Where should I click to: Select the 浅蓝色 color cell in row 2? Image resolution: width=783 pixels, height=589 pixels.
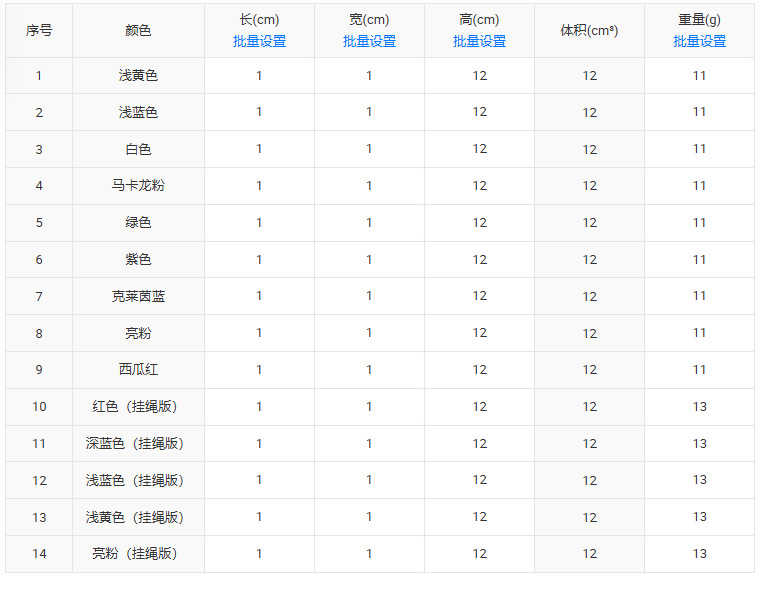[138, 112]
